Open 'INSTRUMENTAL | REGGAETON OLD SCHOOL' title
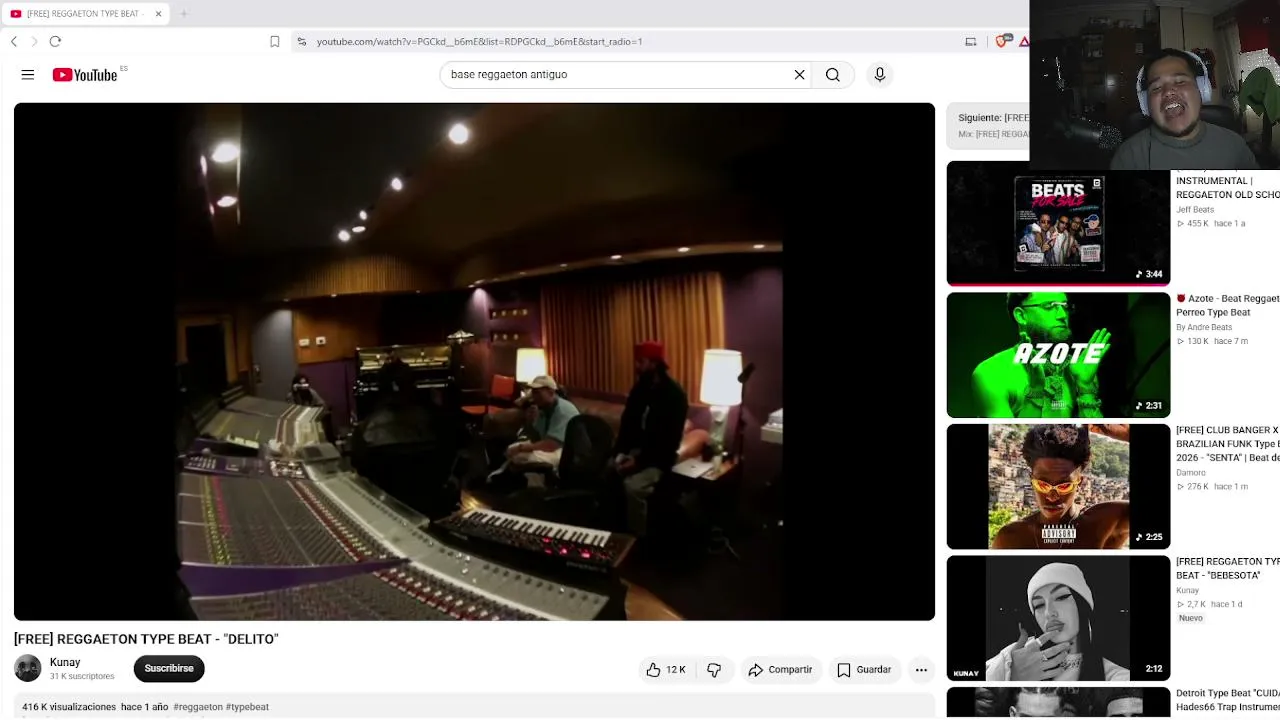The width and height of the screenshot is (1280, 720). (1228, 188)
